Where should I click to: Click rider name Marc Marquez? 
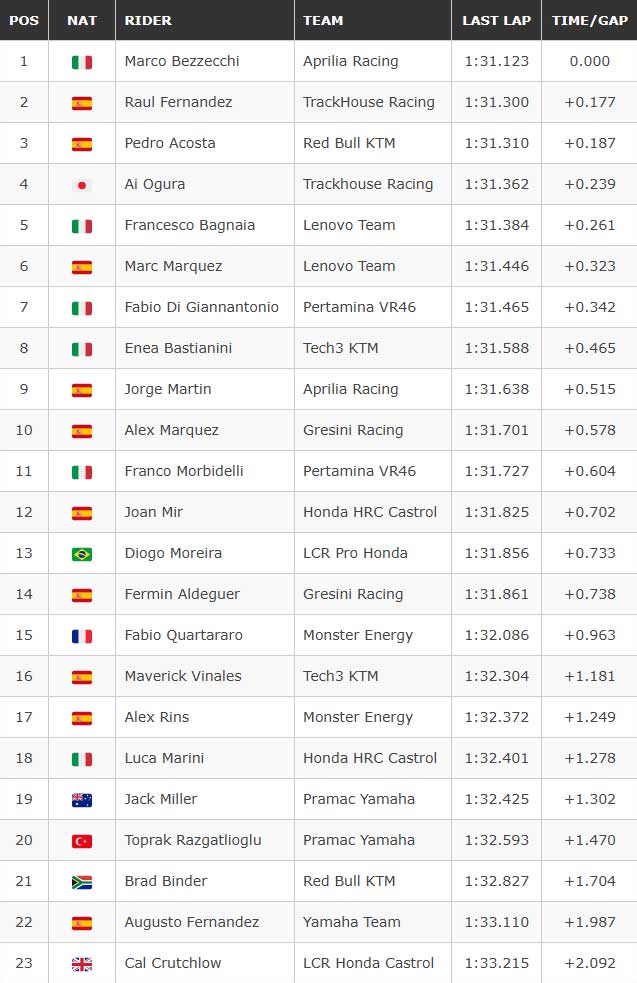(x=173, y=266)
